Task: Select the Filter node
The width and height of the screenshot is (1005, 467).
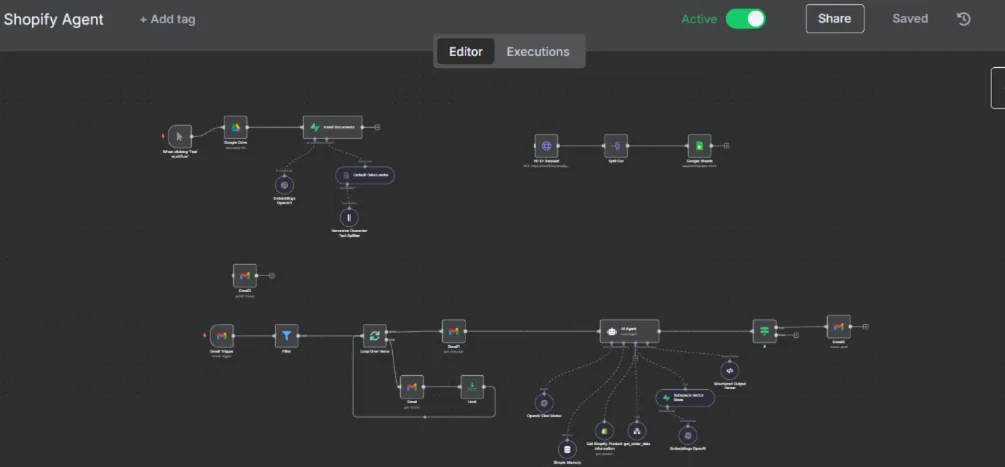Action: pyautogui.click(x=287, y=336)
